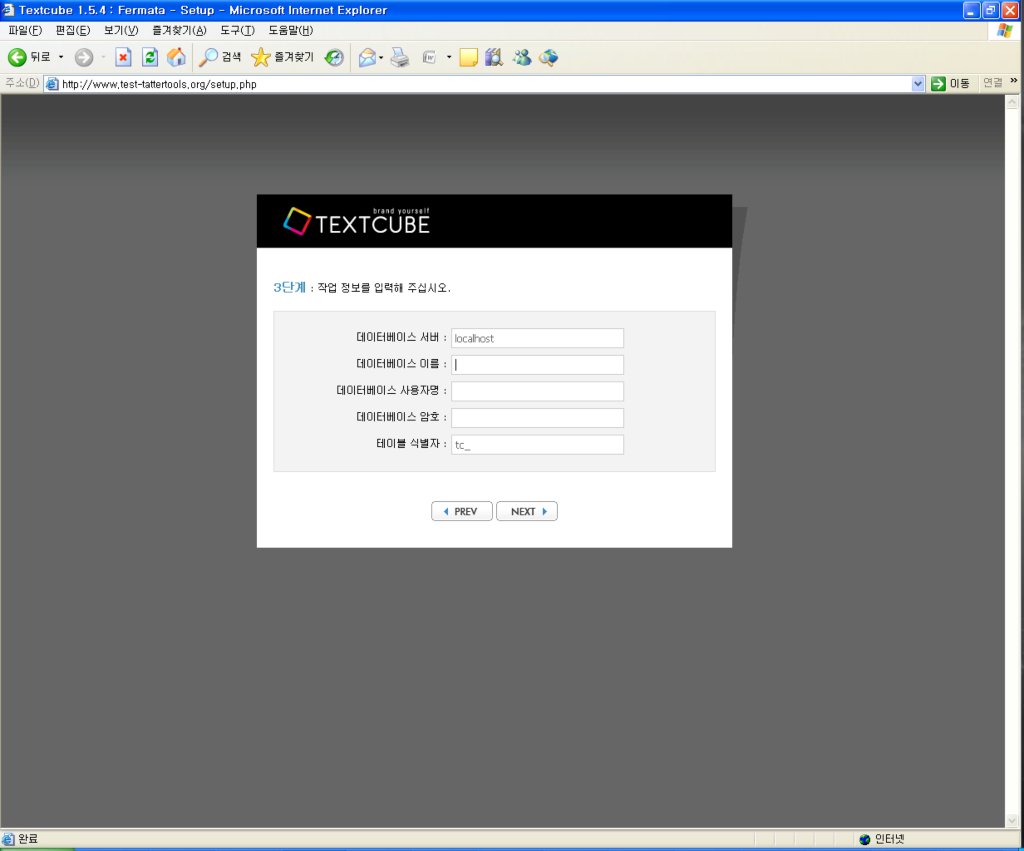Click the database password input field

coord(537,418)
